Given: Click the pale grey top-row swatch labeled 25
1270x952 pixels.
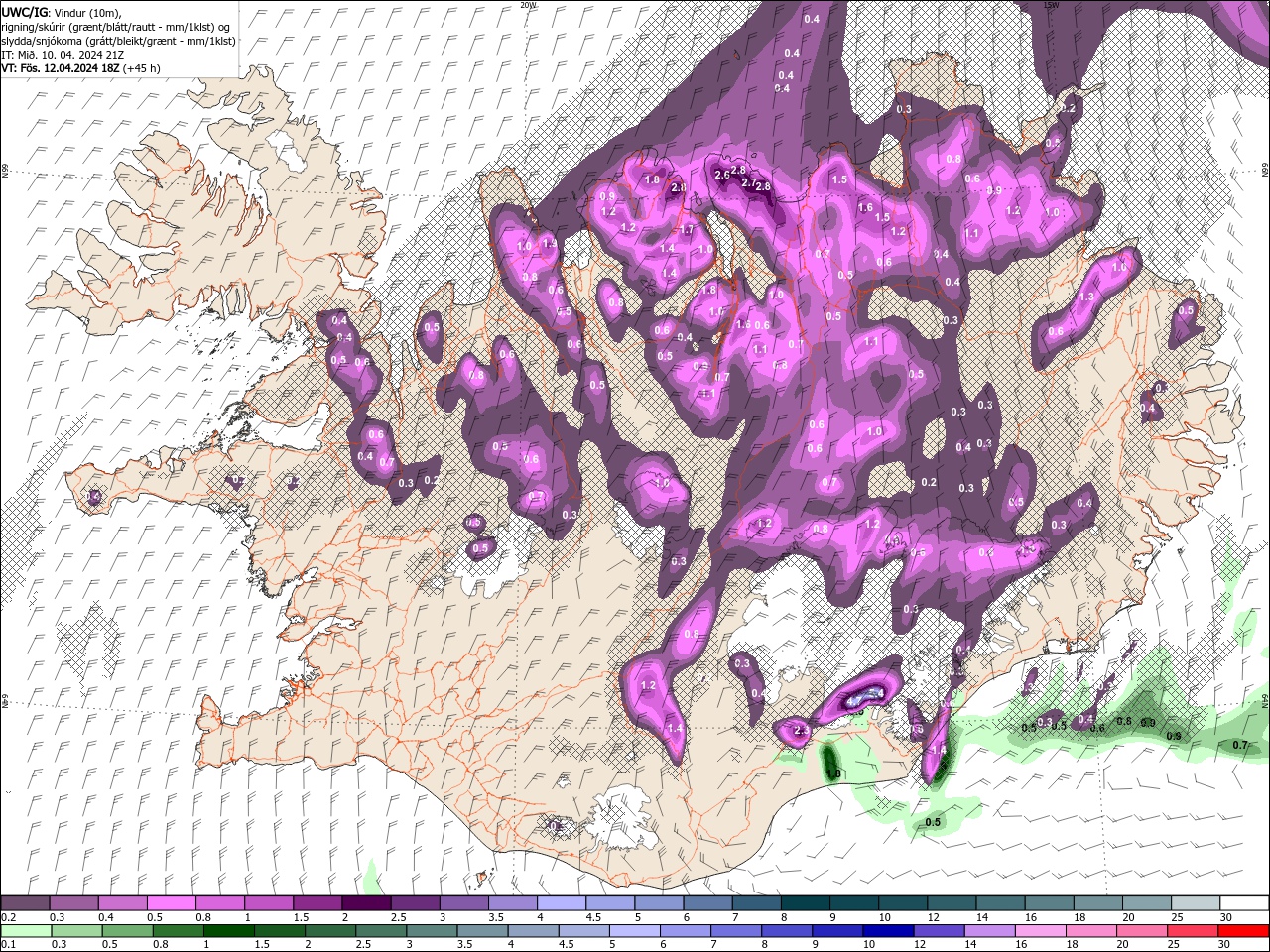Looking at the screenshot, I should (1197, 903).
